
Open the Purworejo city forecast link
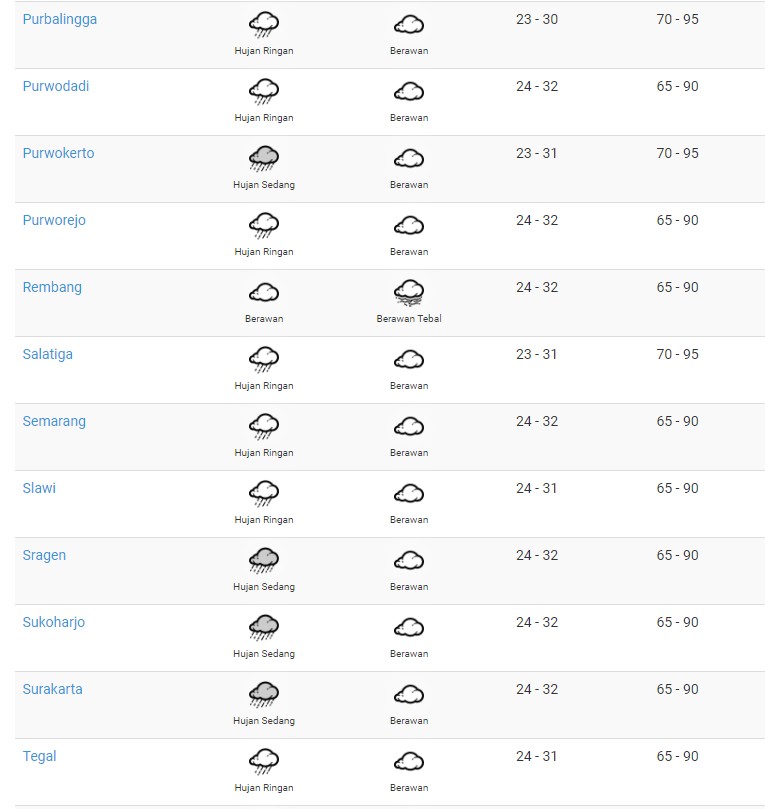[x=54, y=220]
